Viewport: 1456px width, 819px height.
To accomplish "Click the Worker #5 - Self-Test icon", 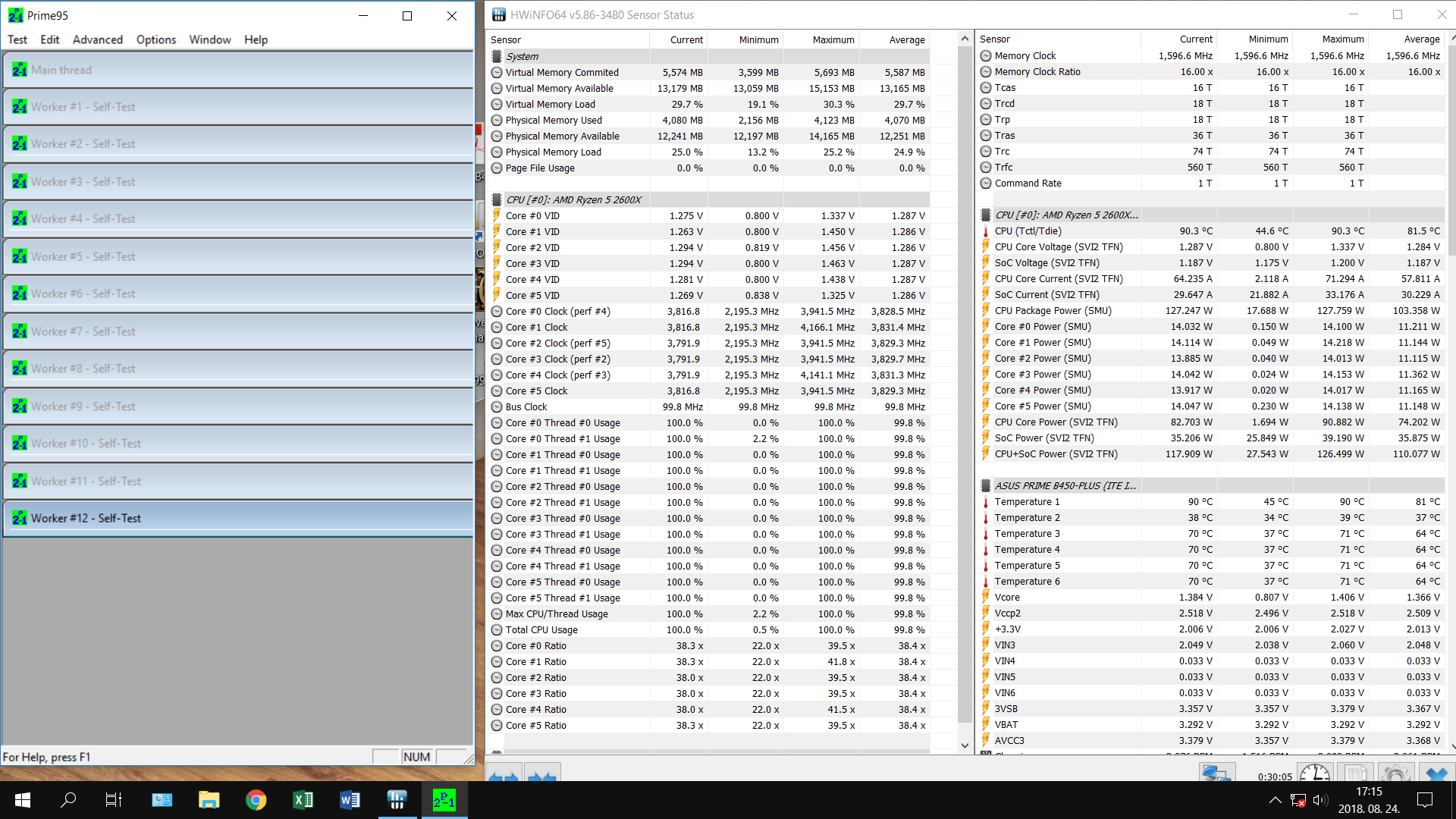I will click(x=20, y=257).
